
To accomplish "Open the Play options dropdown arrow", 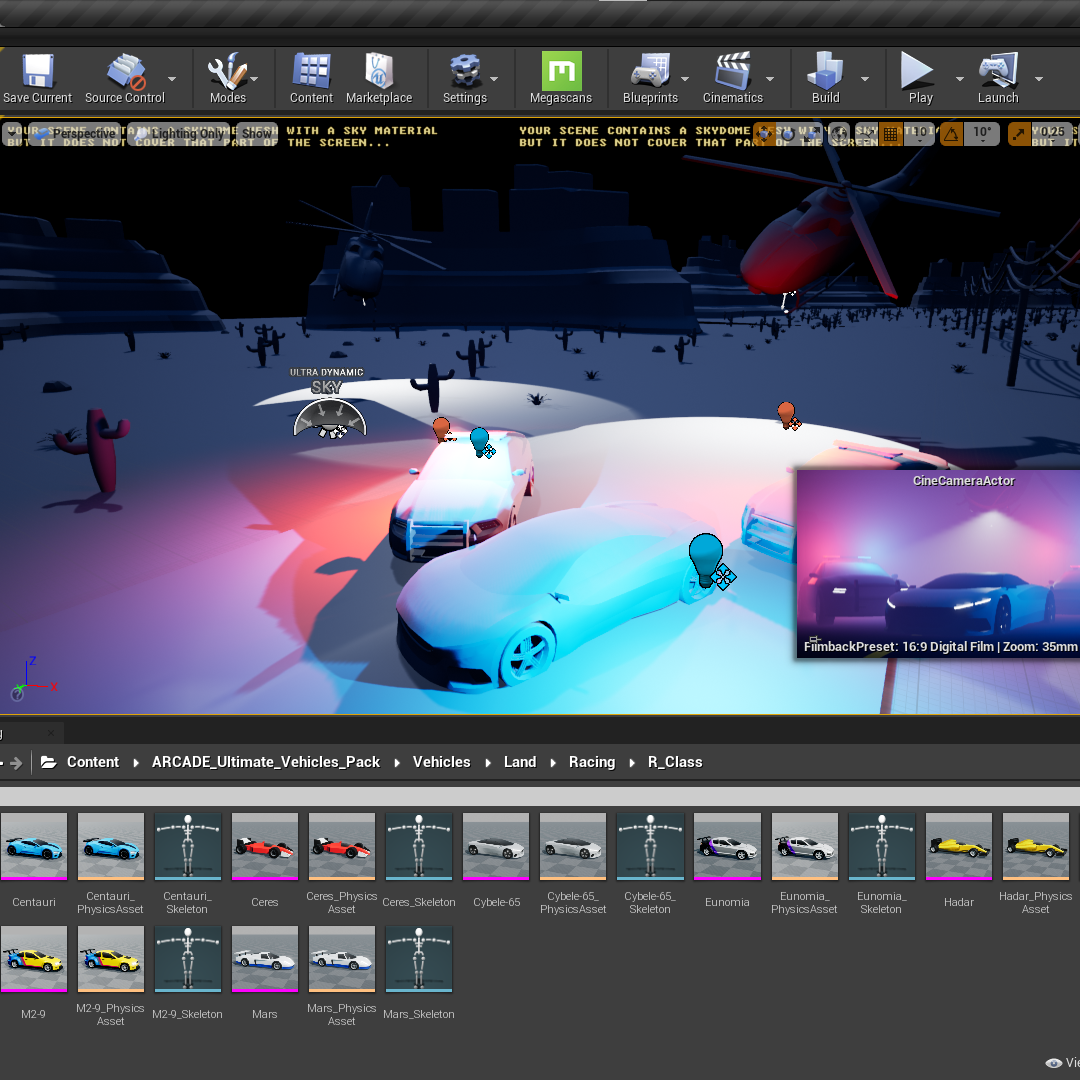I will pos(959,79).
